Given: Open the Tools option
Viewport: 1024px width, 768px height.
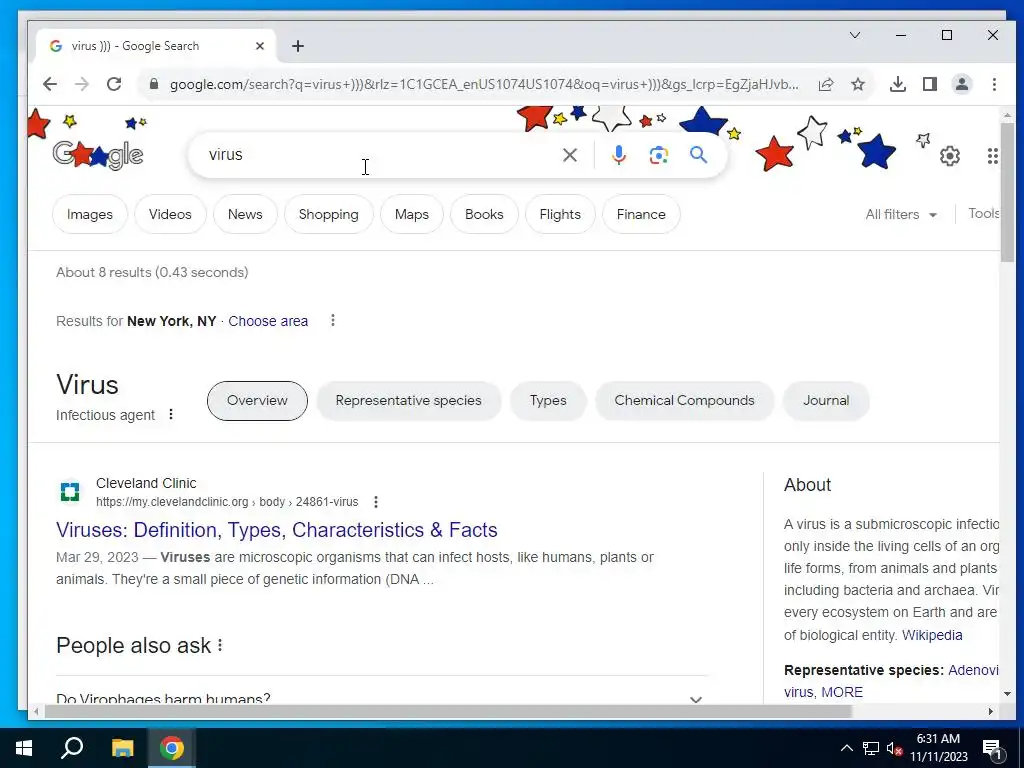Looking at the screenshot, I should 983,214.
